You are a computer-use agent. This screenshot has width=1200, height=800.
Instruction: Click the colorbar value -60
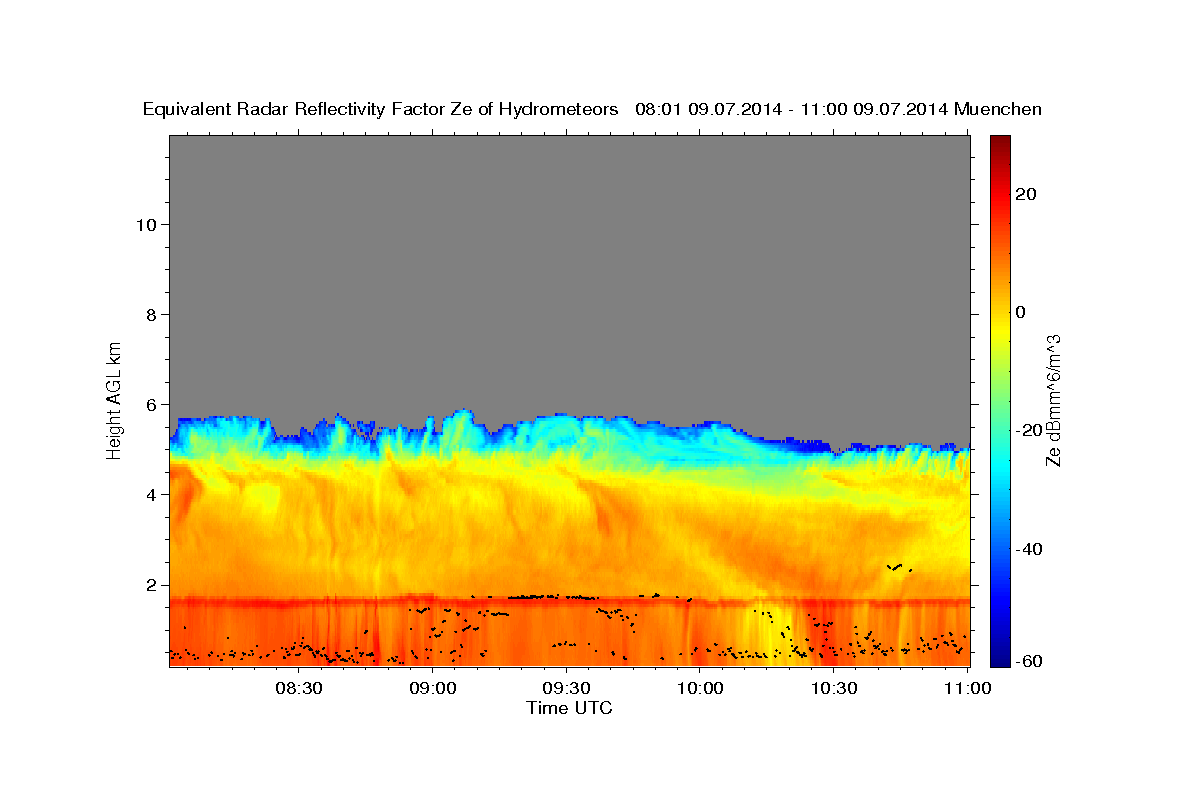click(1029, 661)
